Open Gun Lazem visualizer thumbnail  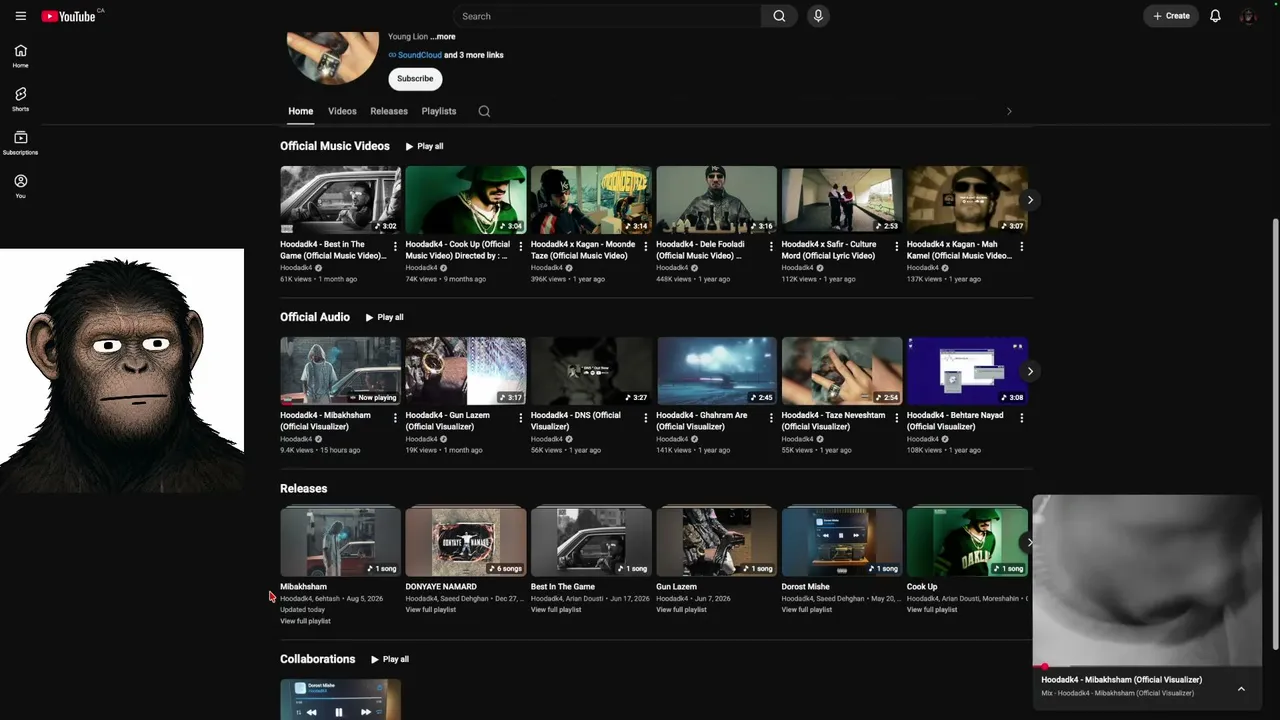(x=466, y=371)
